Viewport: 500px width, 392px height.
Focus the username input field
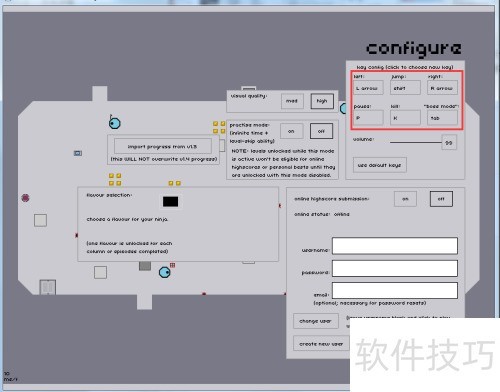(395, 246)
